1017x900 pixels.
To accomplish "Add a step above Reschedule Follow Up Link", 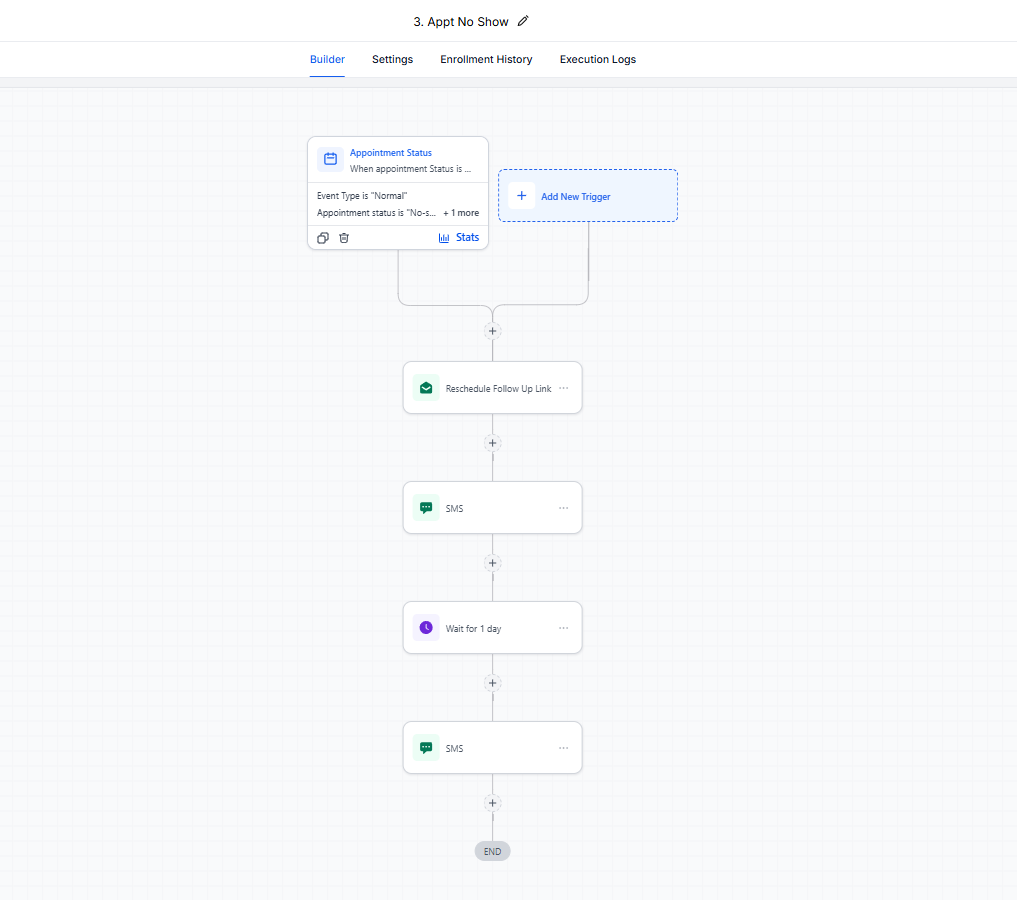I will pyautogui.click(x=492, y=331).
